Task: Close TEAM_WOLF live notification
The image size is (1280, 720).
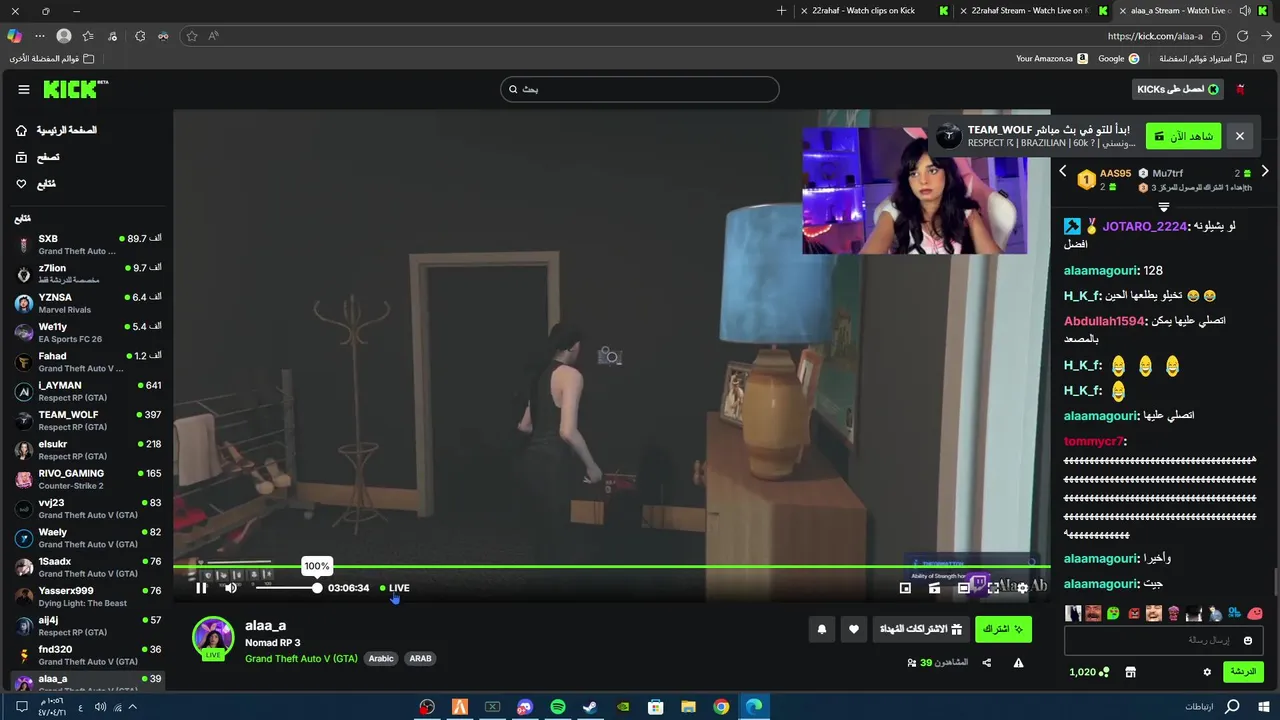Action: (1239, 136)
